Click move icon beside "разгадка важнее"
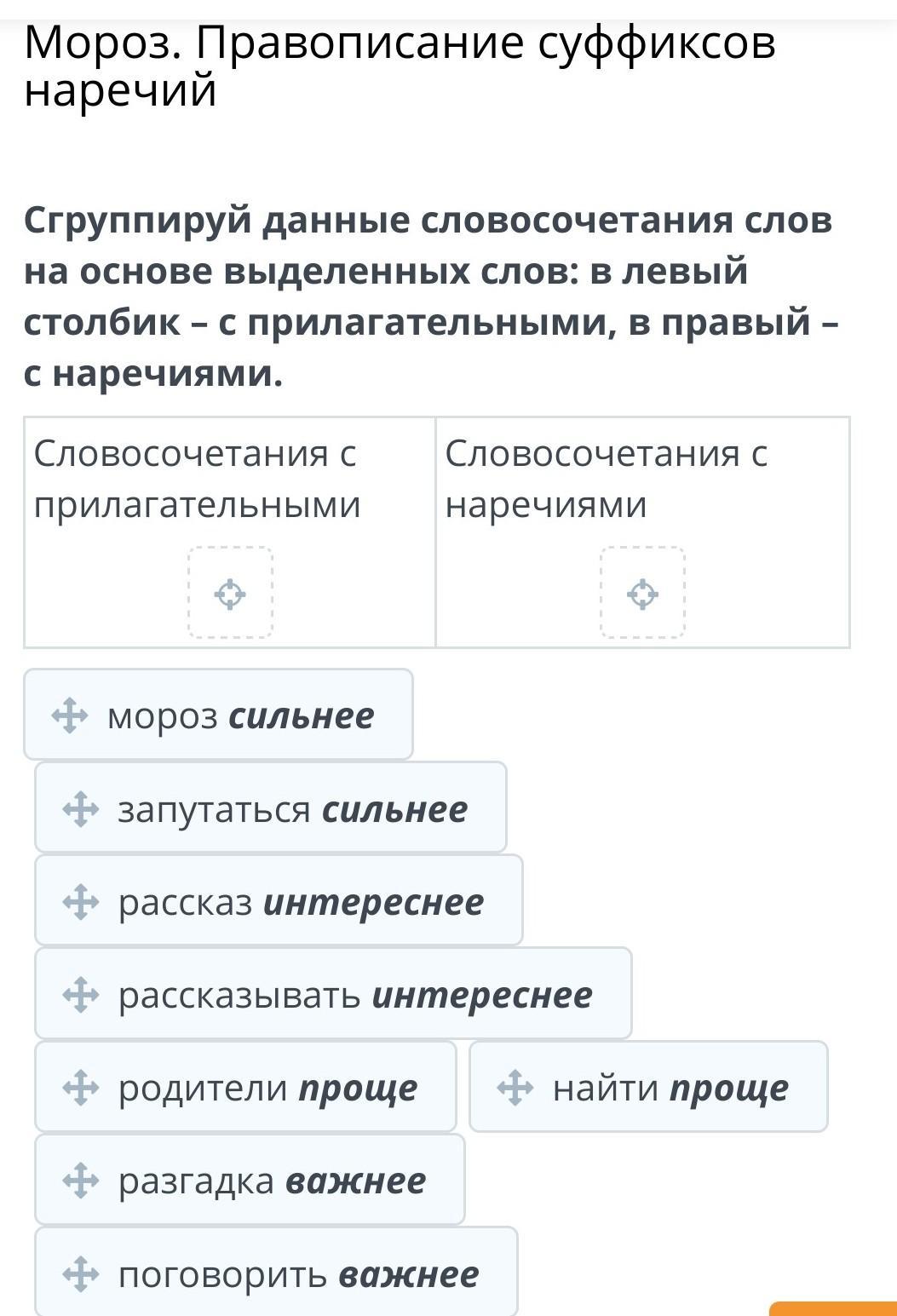 [80, 1181]
